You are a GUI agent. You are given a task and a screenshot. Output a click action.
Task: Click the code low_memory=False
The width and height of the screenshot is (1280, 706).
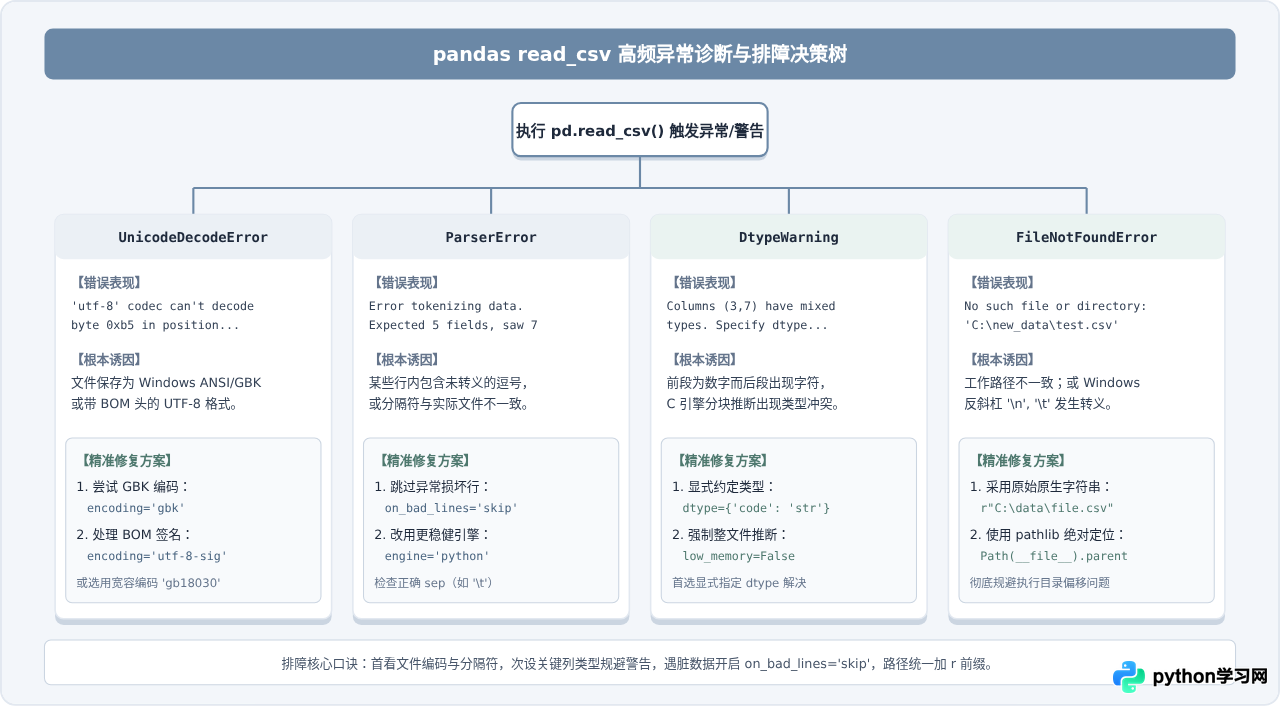coord(738,556)
